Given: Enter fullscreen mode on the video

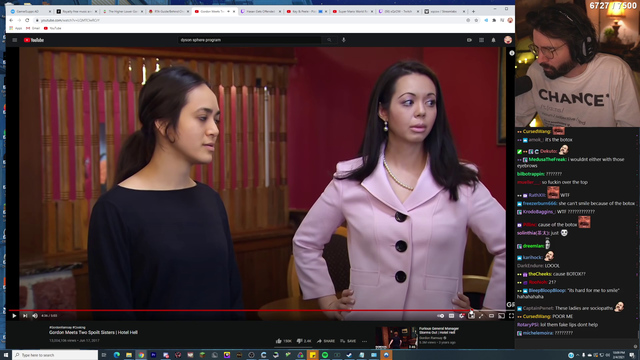Looking at the screenshot, I should click(511, 316).
